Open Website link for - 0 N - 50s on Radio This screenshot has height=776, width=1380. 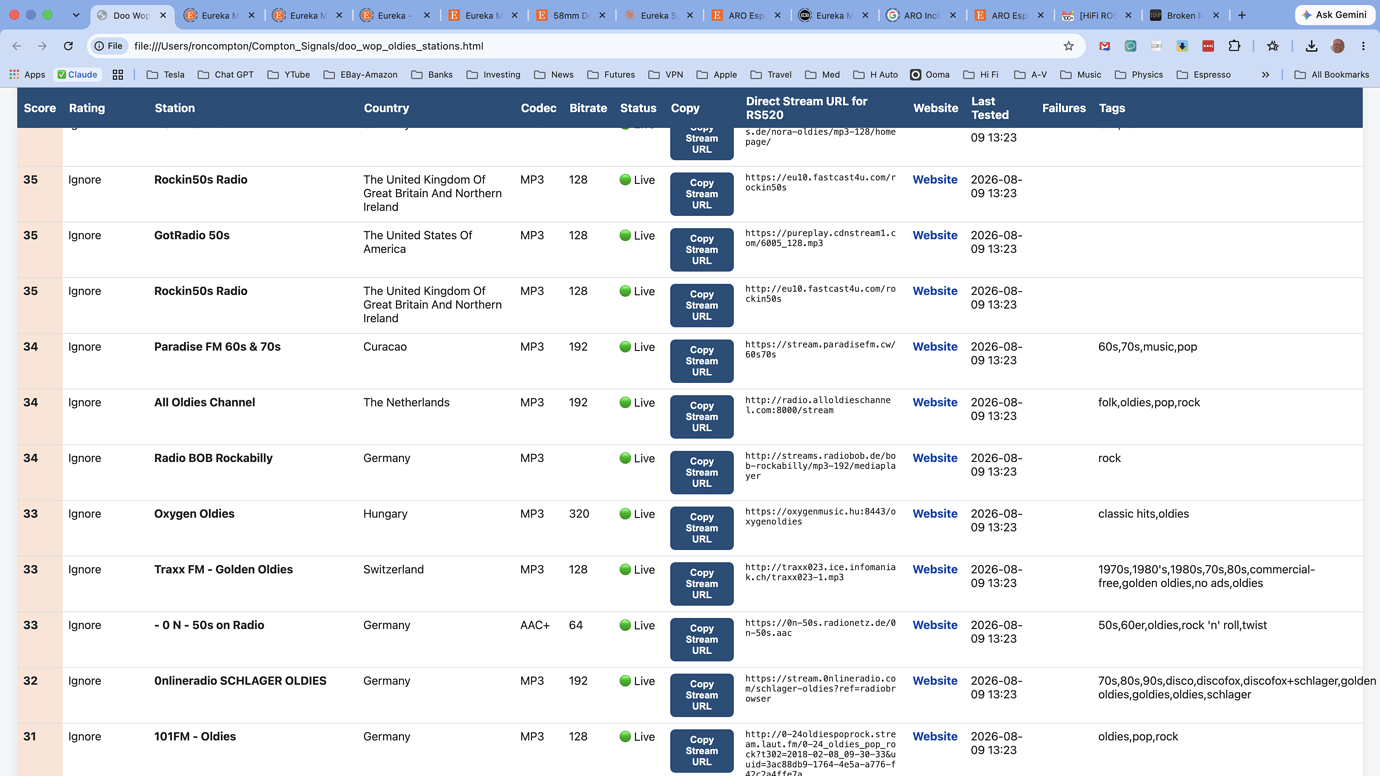(x=934, y=625)
